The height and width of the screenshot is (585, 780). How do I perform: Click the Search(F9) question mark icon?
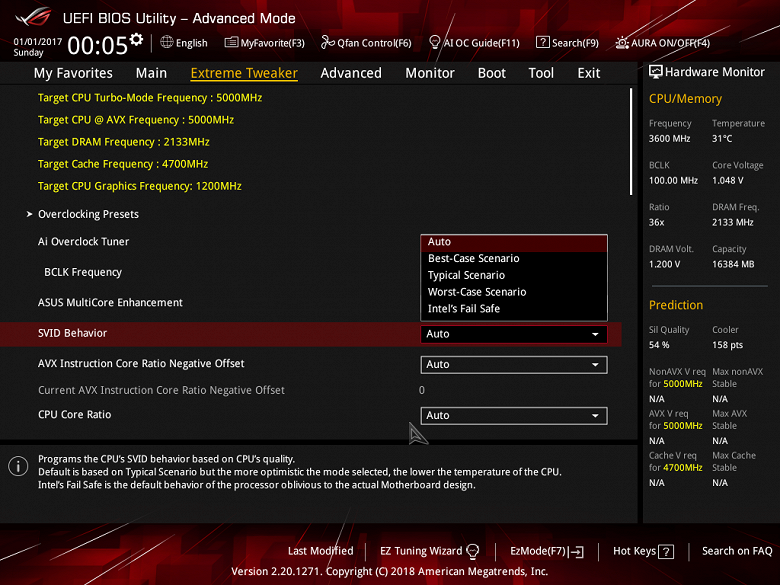pyautogui.click(x=542, y=42)
